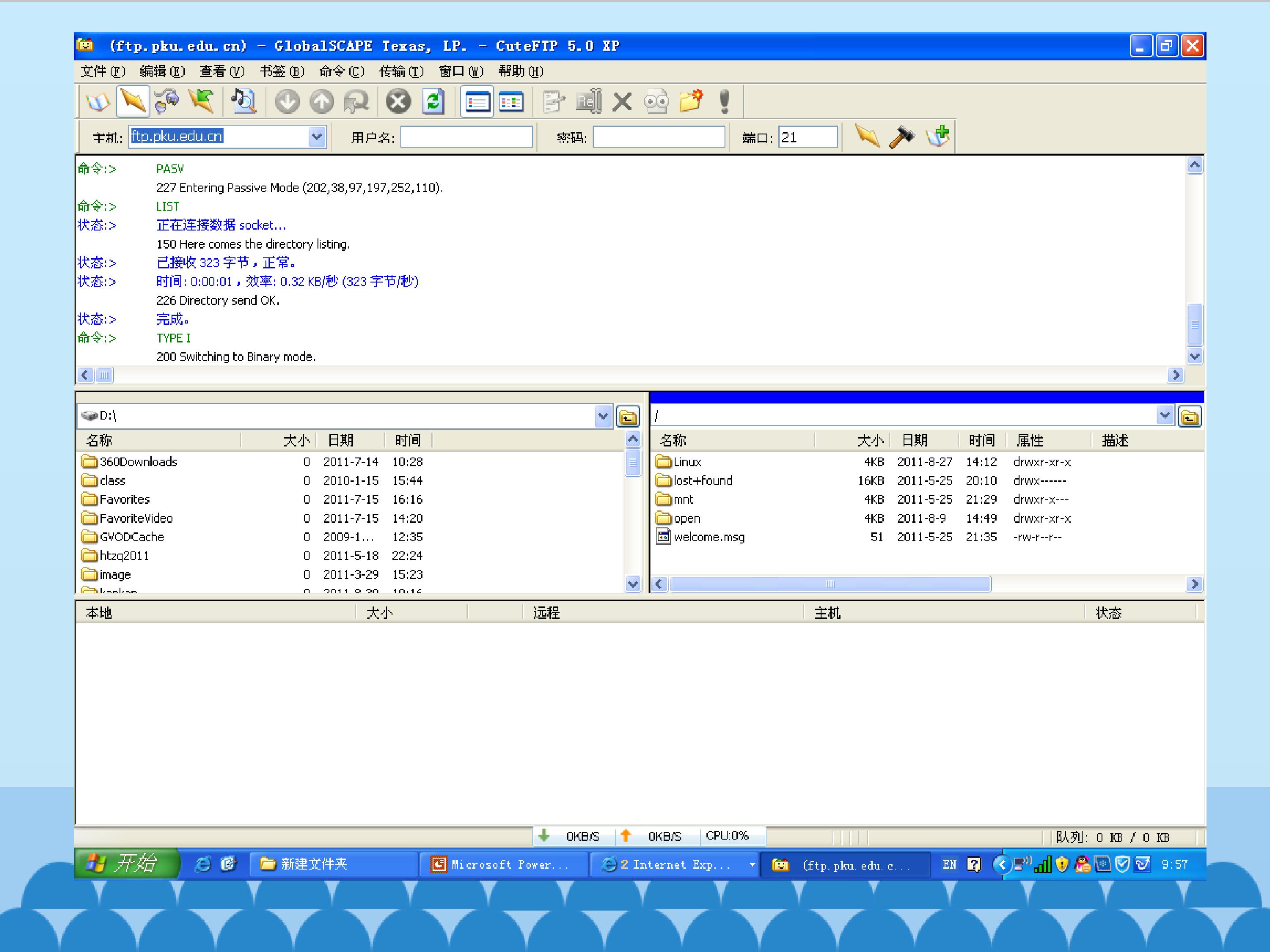Click the magnifier Find icon in toolbar
The image size is (1270, 952).
tap(244, 101)
